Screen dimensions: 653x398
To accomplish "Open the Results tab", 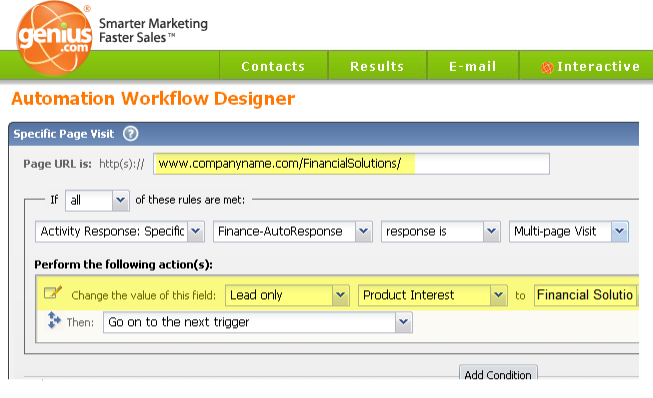I will tap(377, 66).
